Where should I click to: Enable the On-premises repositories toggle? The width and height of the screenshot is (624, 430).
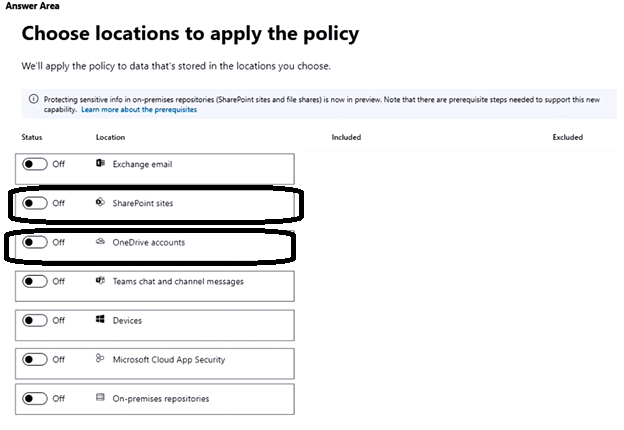(x=35, y=398)
